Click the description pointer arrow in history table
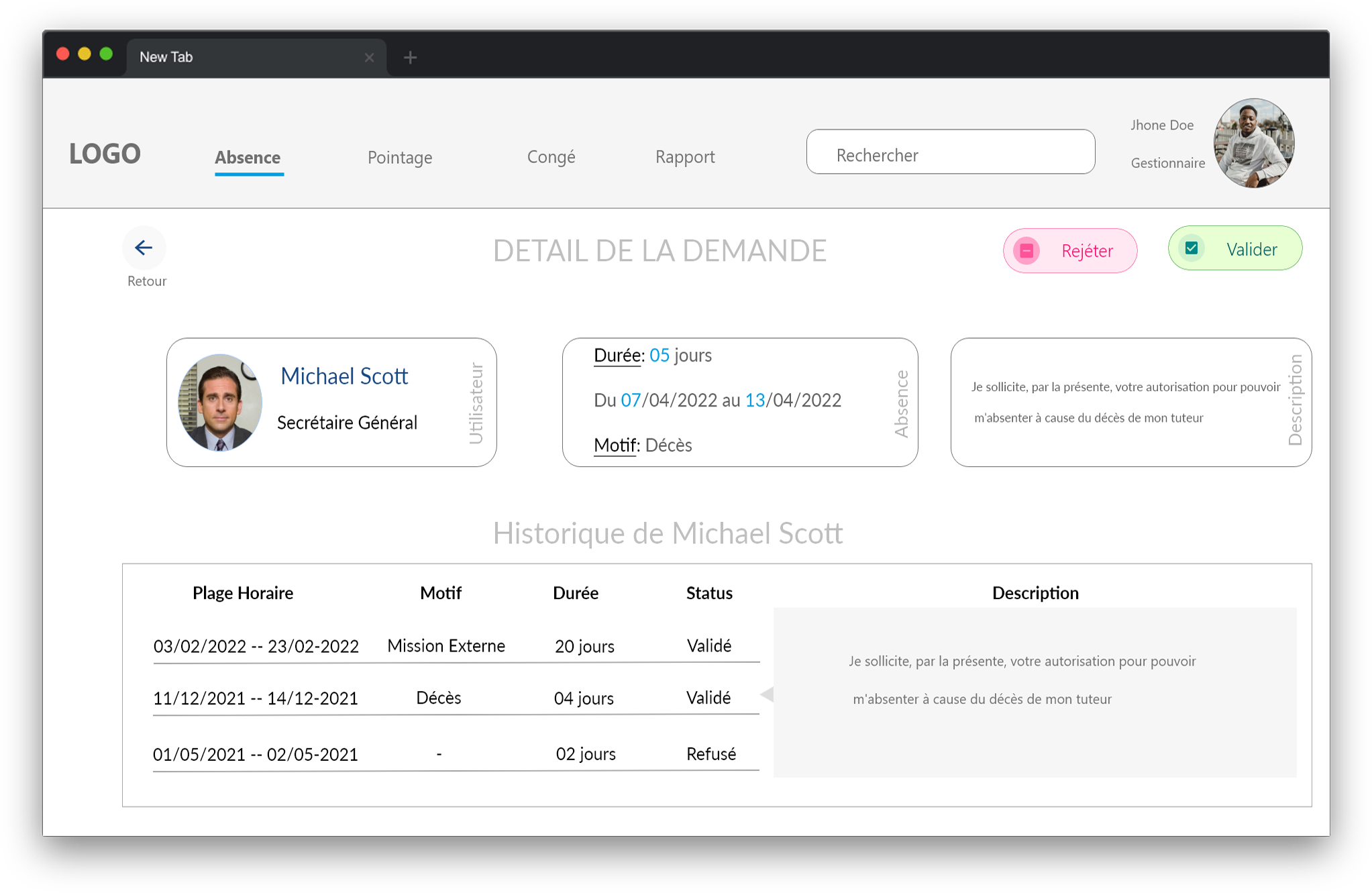The image size is (1372, 893). click(767, 694)
